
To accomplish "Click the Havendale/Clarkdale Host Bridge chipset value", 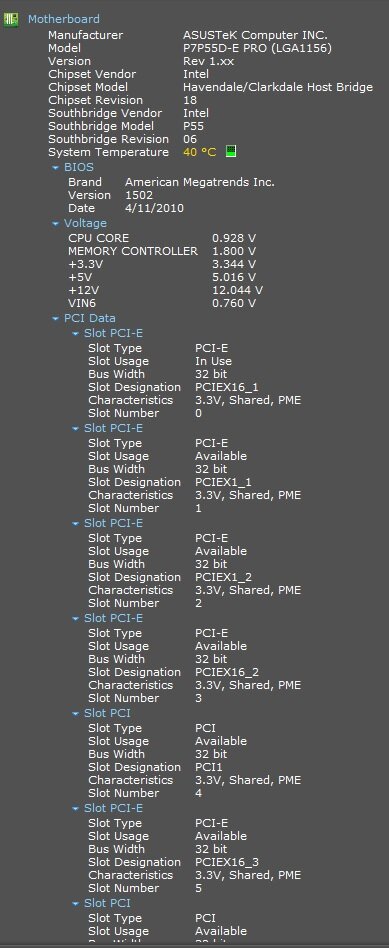I will click(x=278, y=87).
